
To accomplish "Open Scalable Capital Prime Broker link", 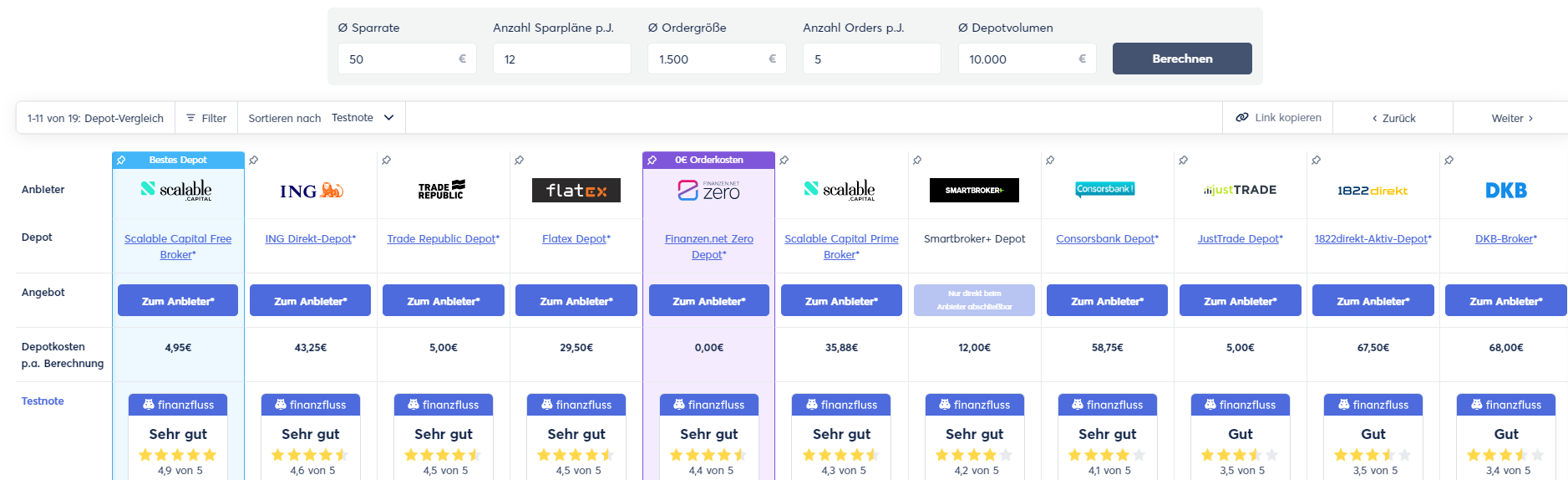I will coord(841,247).
